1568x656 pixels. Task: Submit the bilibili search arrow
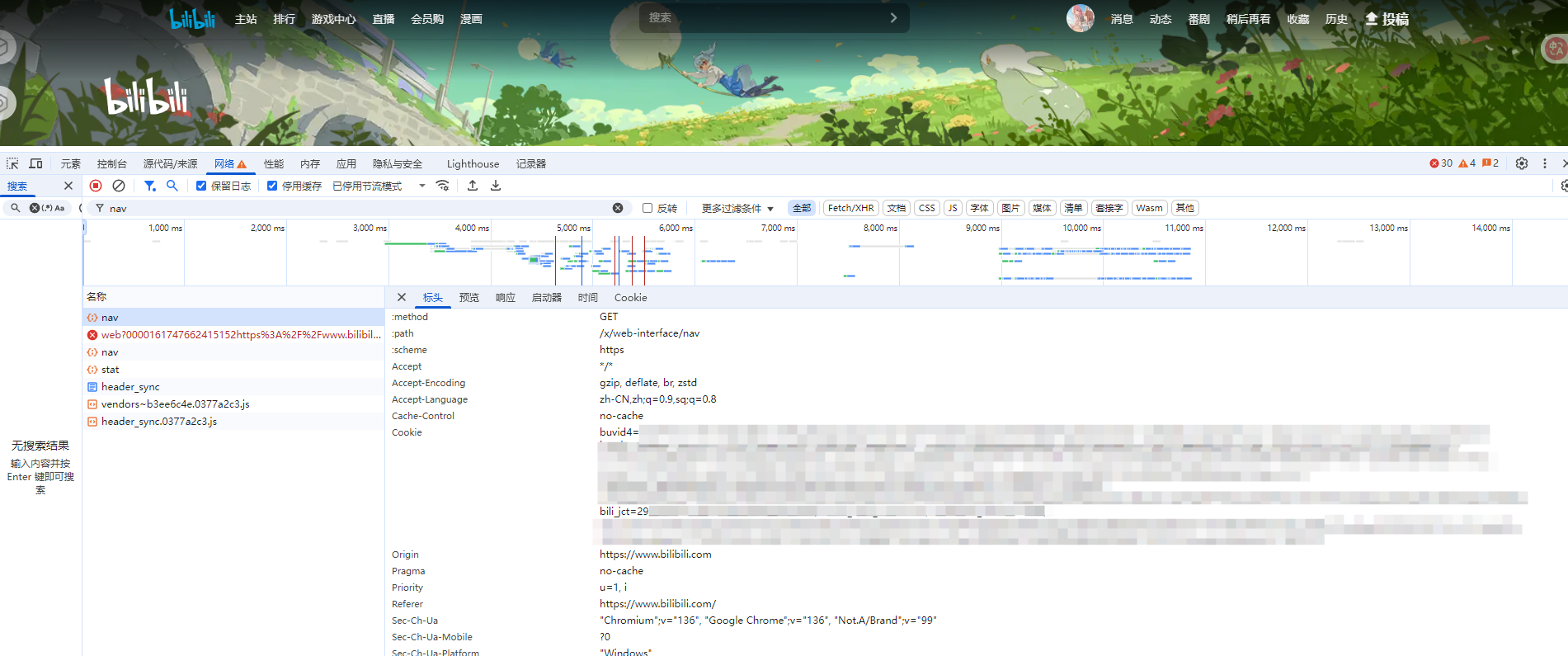[x=893, y=17]
